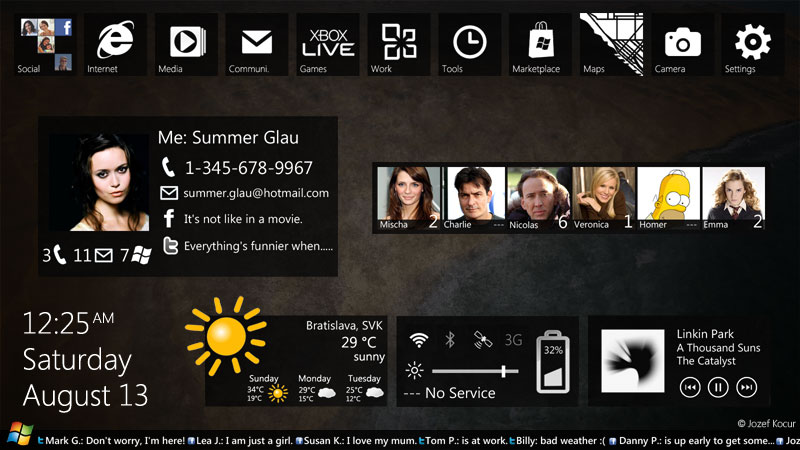Open the Tools clock tile

point(470,44)
